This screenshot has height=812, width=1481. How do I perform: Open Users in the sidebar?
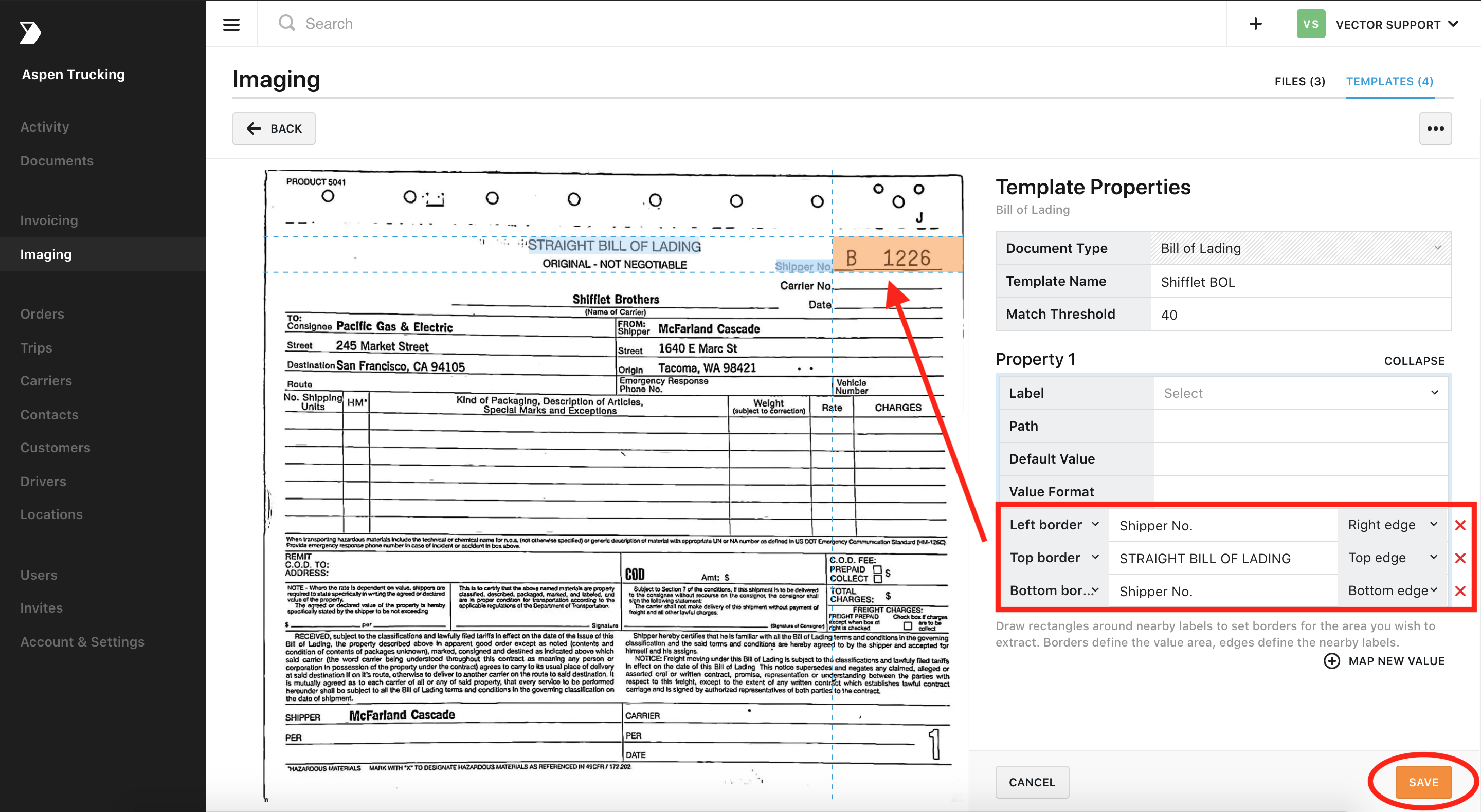pyautogui.click(x=39, y=575)
